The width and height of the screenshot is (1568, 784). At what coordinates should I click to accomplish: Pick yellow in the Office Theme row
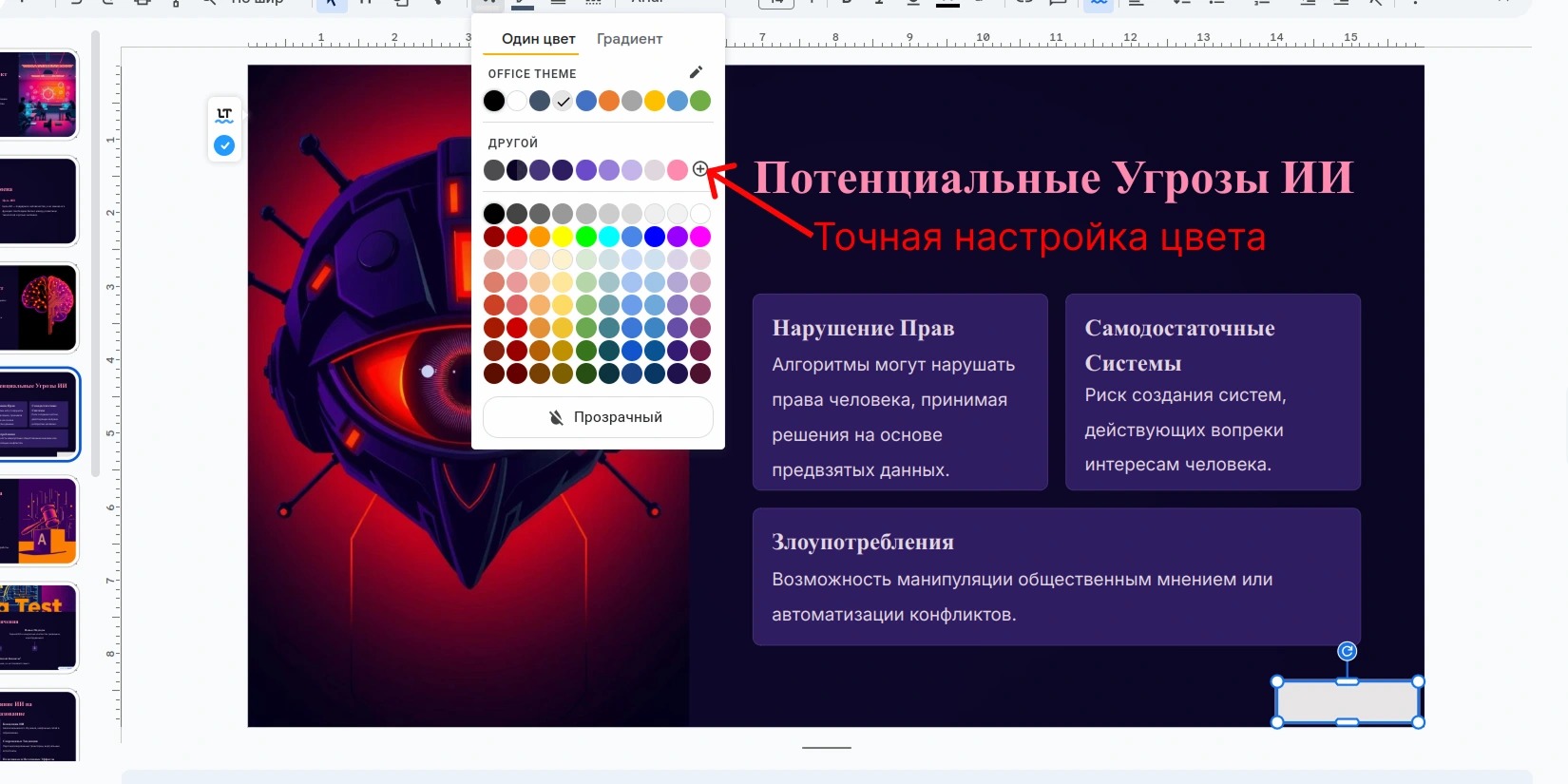(x=655, y=101)
